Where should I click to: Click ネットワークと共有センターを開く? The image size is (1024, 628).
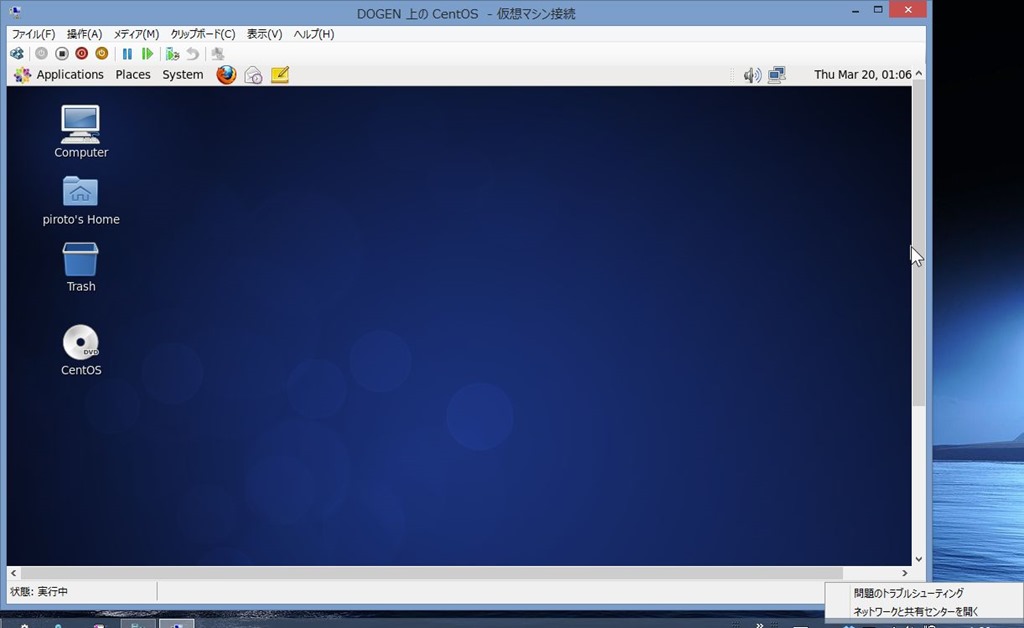[x=915, y=611]
